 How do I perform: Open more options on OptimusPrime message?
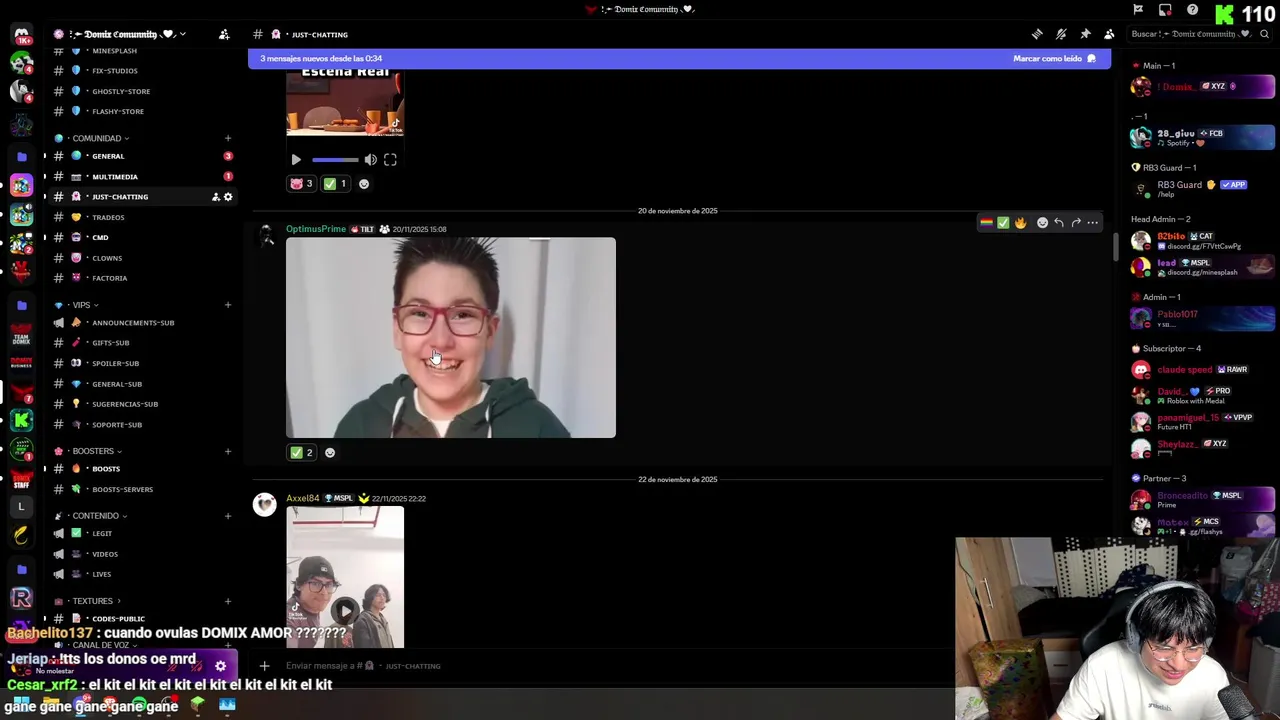point(1093,223)
